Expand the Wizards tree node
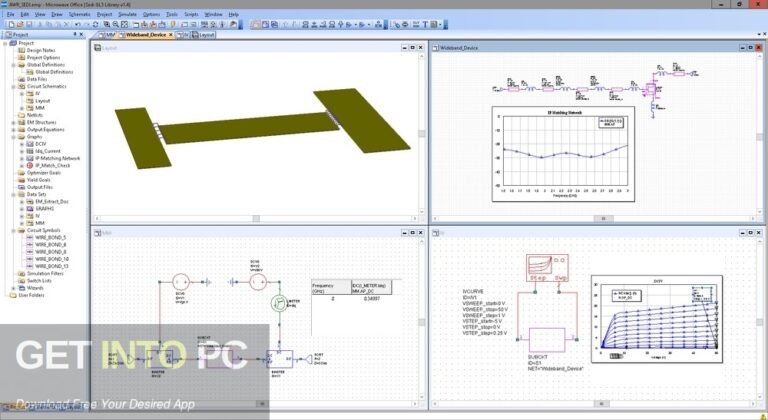The image size is (768, 420). [14, 288]
